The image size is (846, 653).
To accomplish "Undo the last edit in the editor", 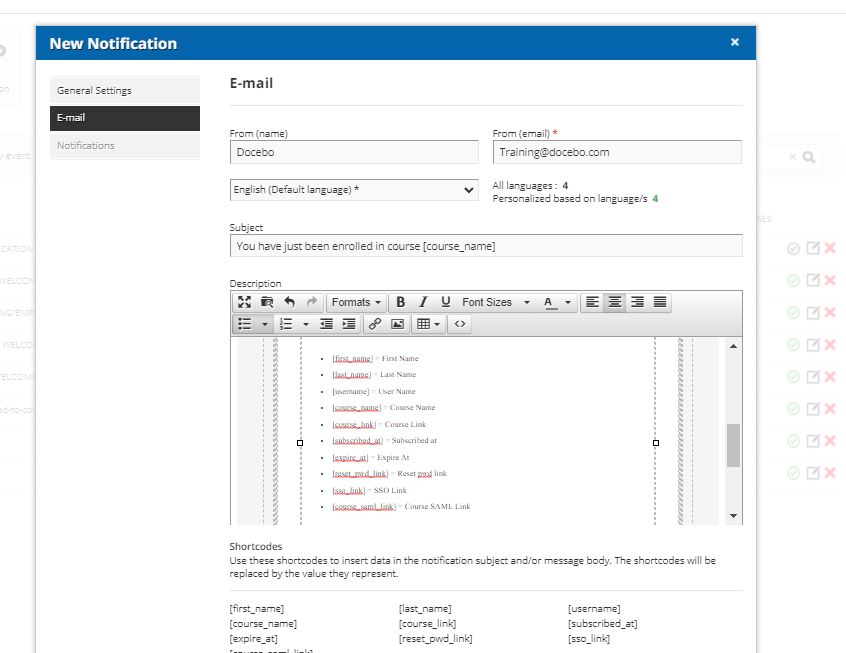I will pyautogui.click(x=290, y=302).
